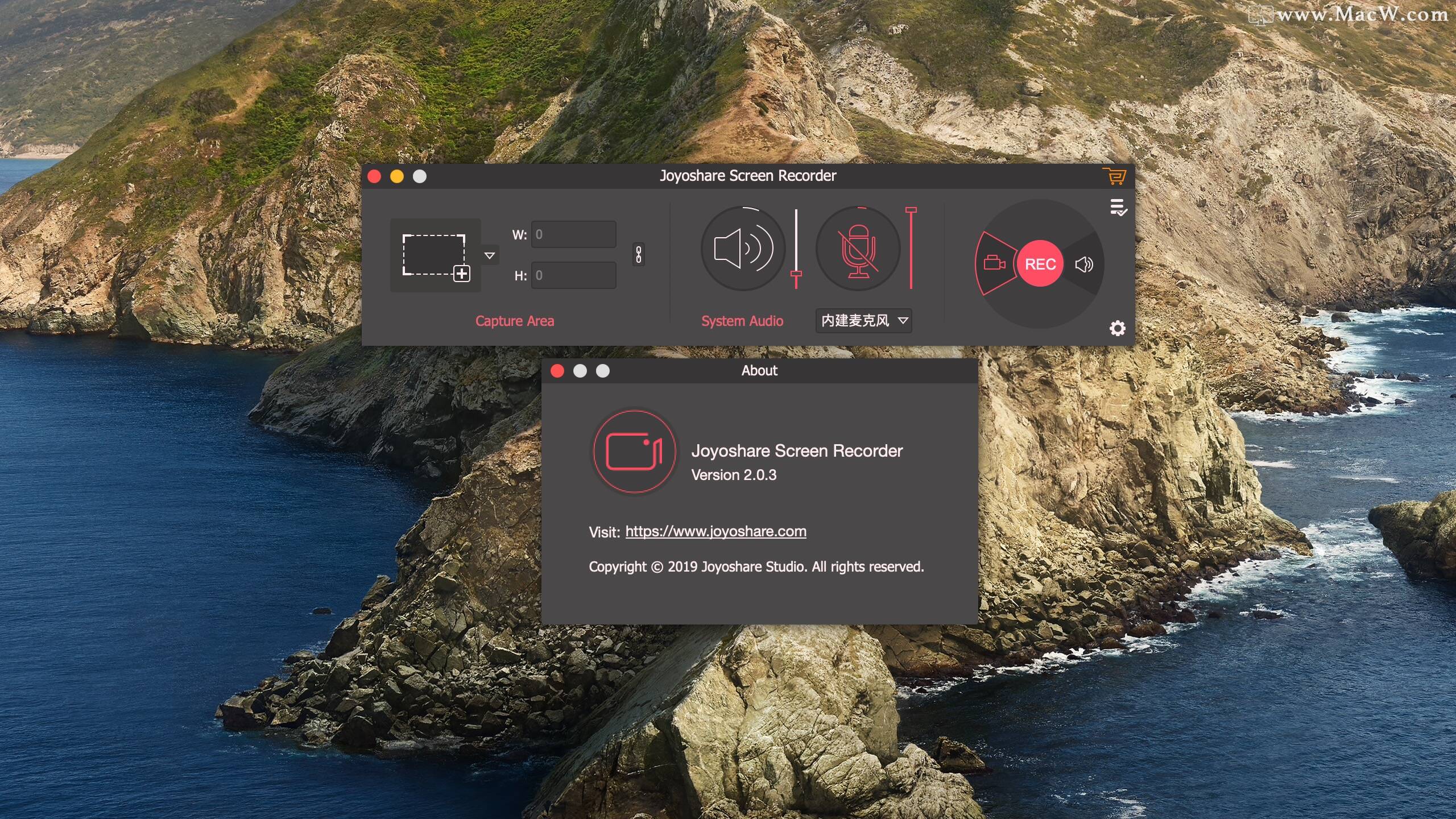Open the recording history list icon

(1118, 208)
